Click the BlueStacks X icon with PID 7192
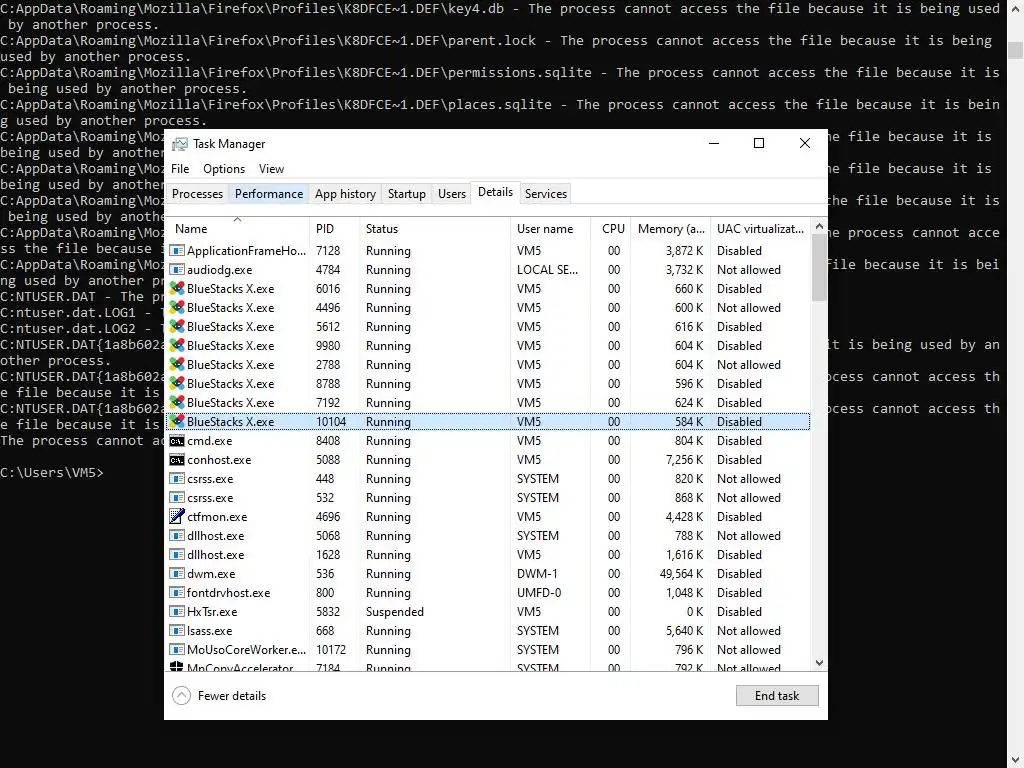This screenshot has height=768, width=1024. (176, 402)
